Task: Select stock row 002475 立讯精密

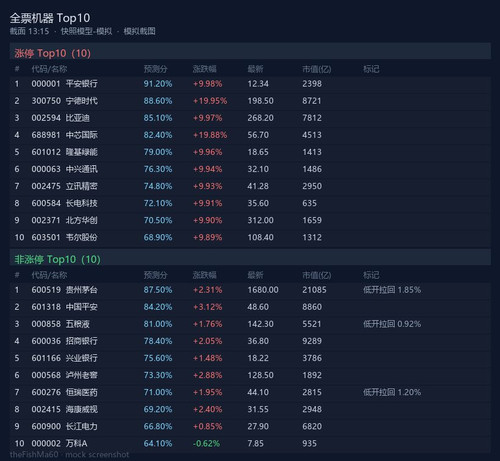Action: [250, 186]
